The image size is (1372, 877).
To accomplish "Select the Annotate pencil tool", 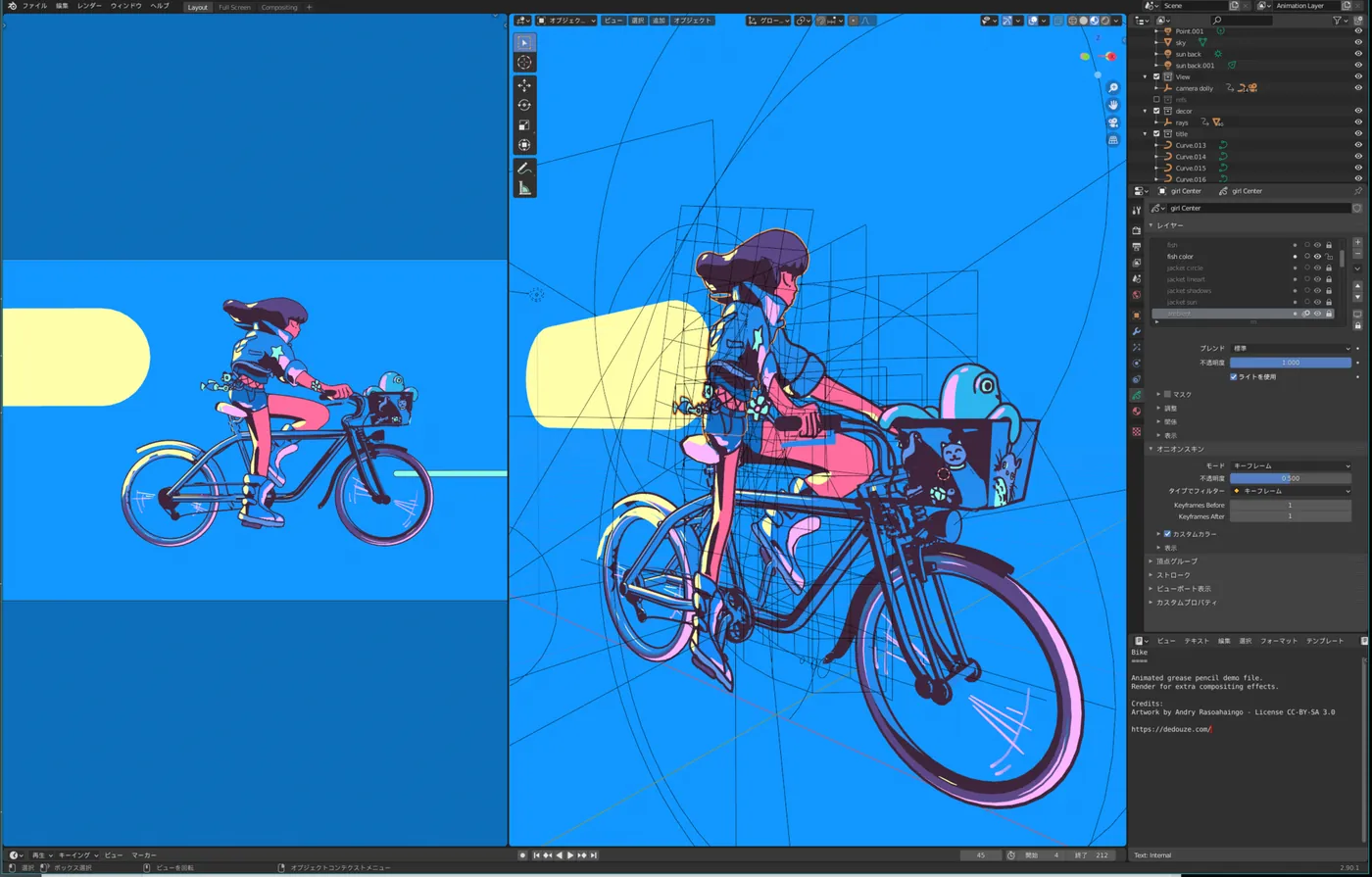I will (524, 169).
